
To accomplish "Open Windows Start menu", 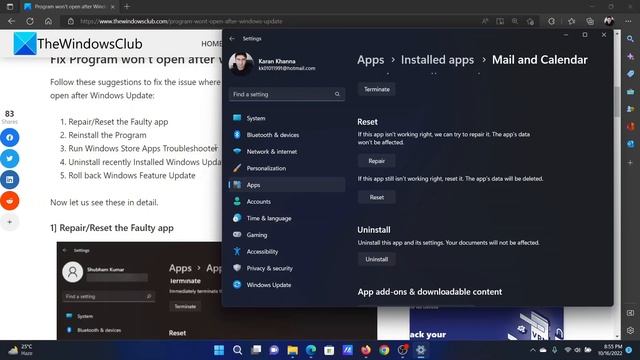I will (x=219, y=350).
